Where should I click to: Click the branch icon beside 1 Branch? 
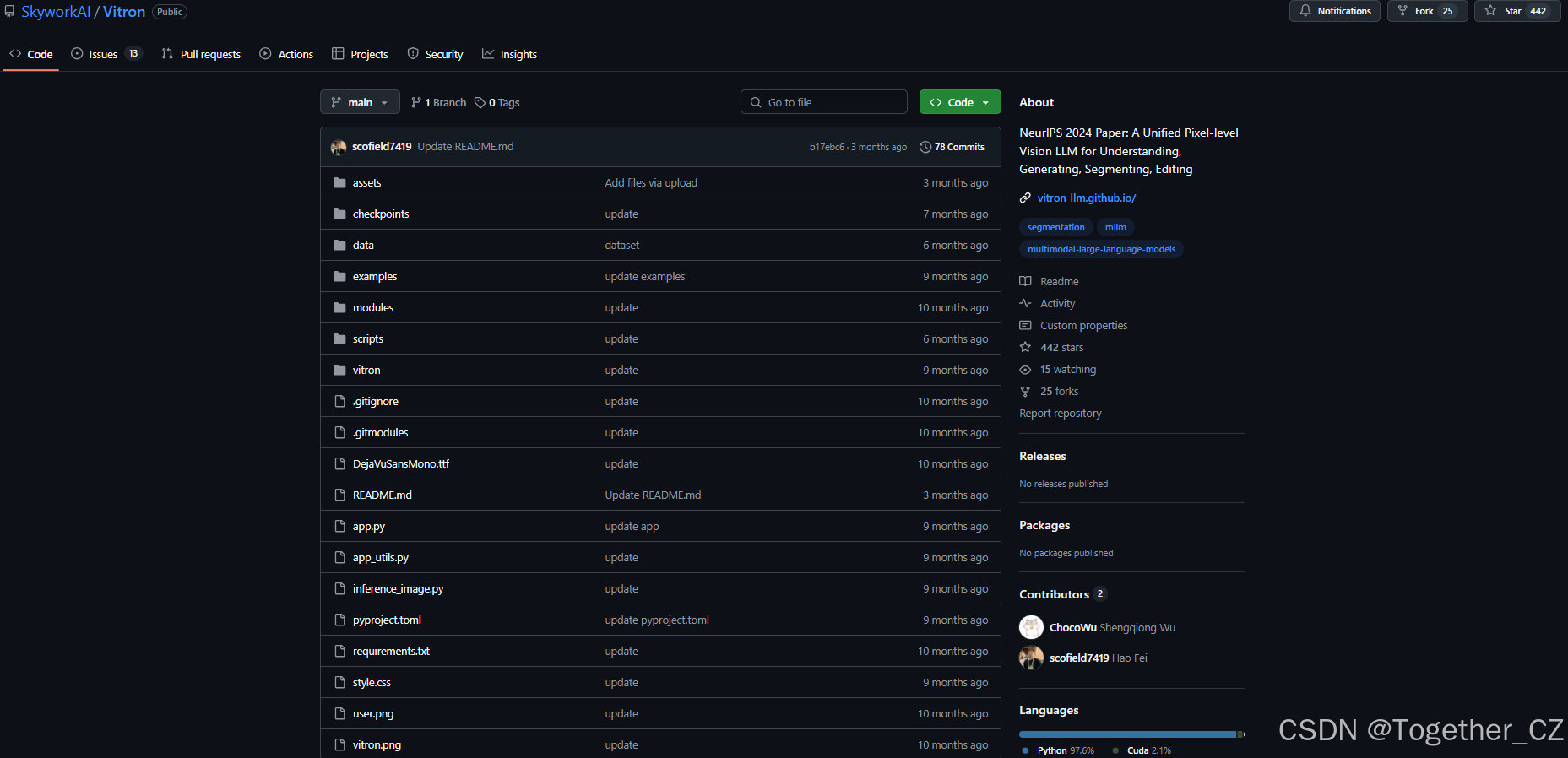(x=416, y=103)
